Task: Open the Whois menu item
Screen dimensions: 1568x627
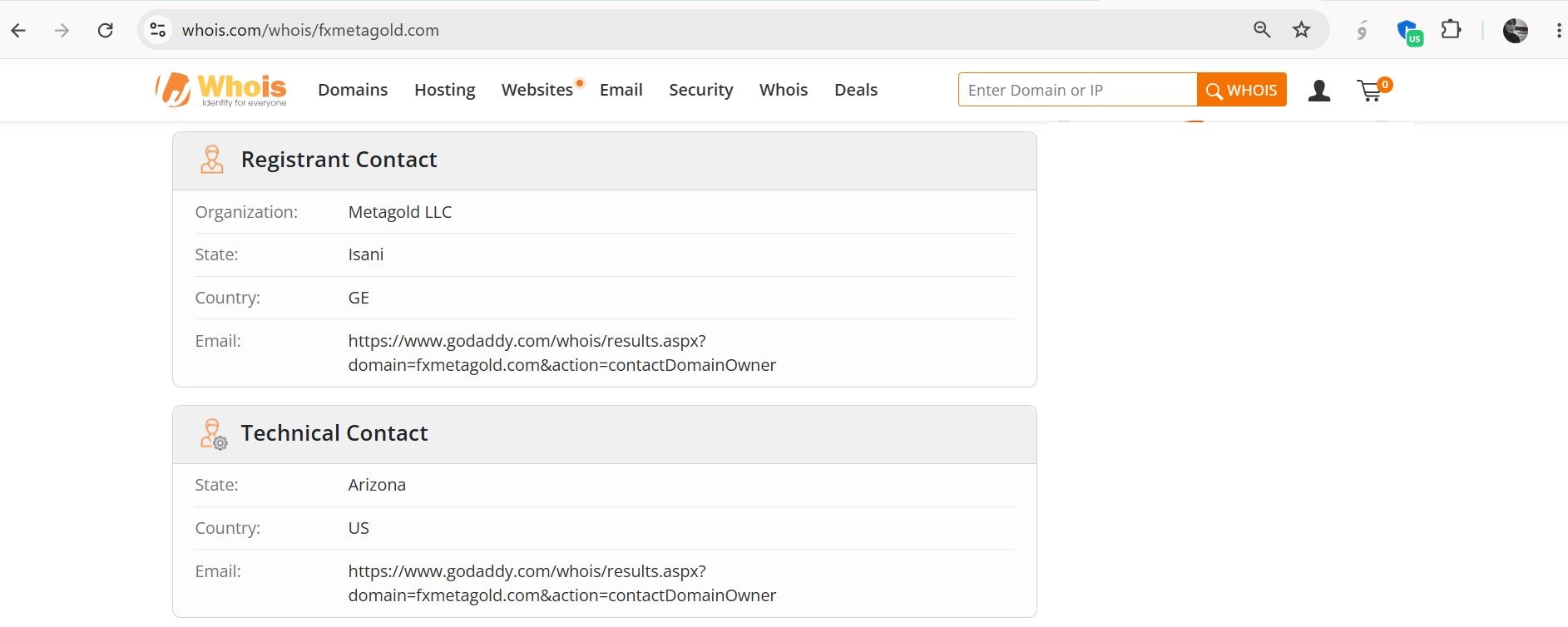Action: [784, 90]
